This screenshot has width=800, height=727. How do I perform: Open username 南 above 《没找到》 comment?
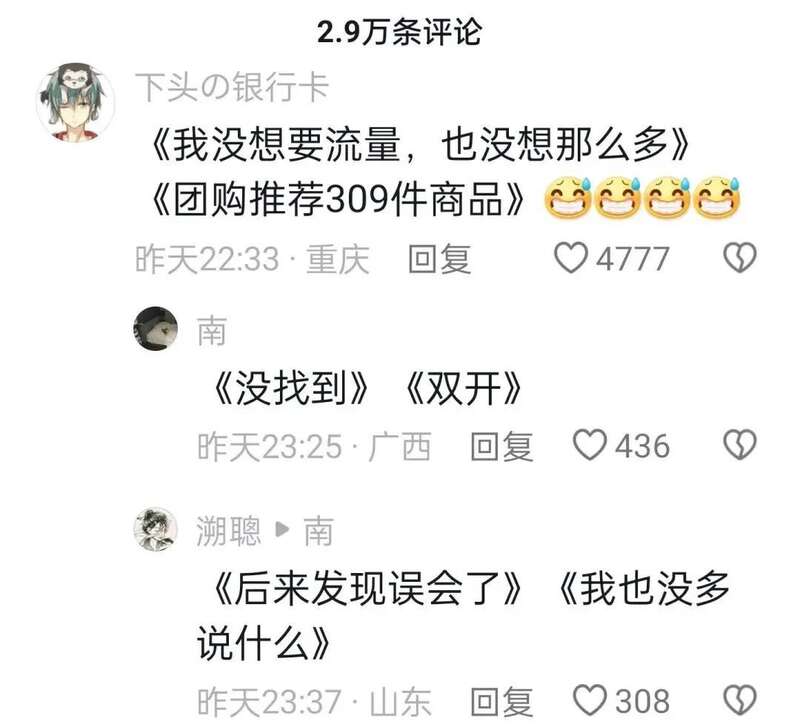coord(212,330)
